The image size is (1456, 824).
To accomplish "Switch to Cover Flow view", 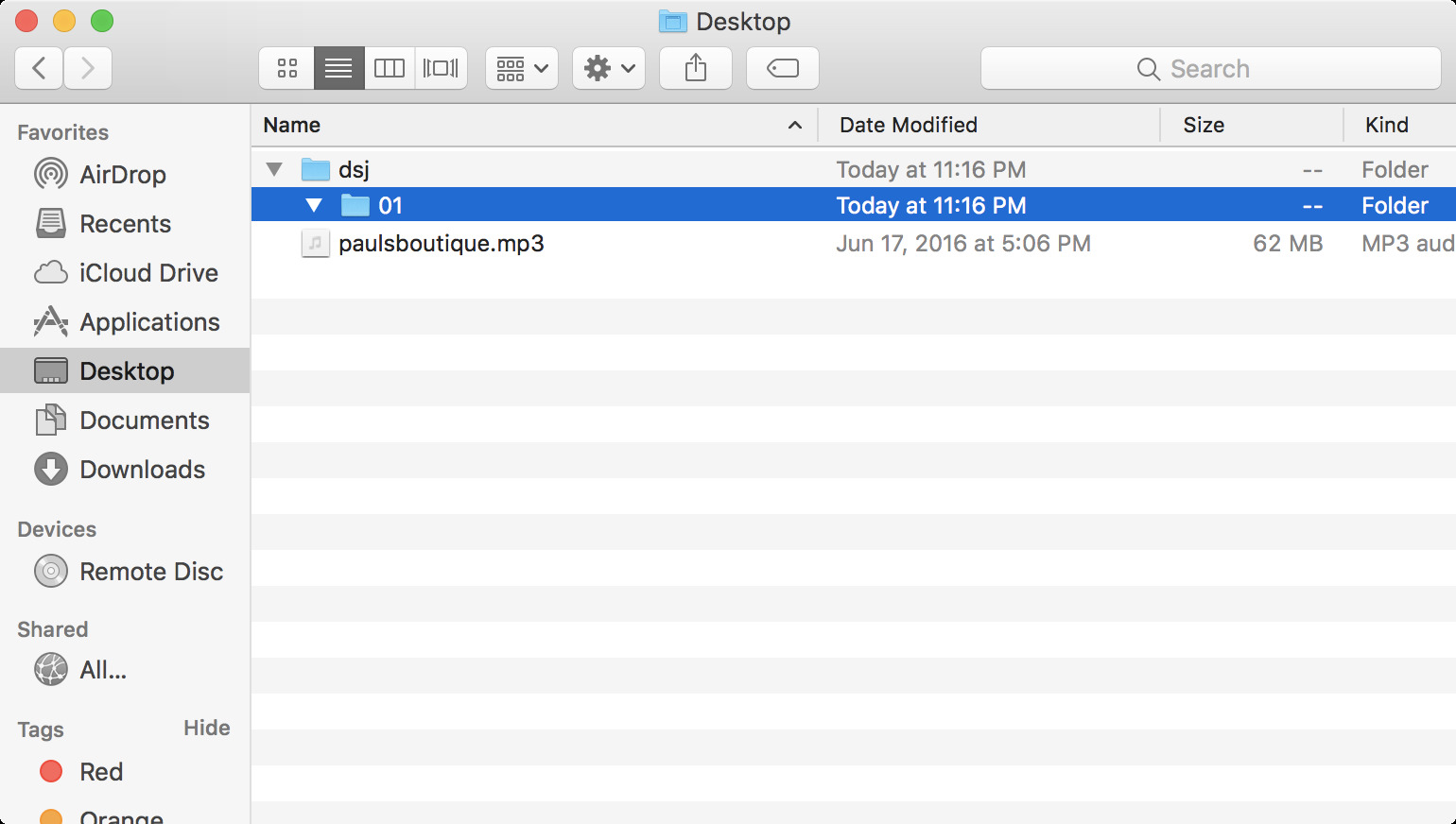I will point(441,68).
